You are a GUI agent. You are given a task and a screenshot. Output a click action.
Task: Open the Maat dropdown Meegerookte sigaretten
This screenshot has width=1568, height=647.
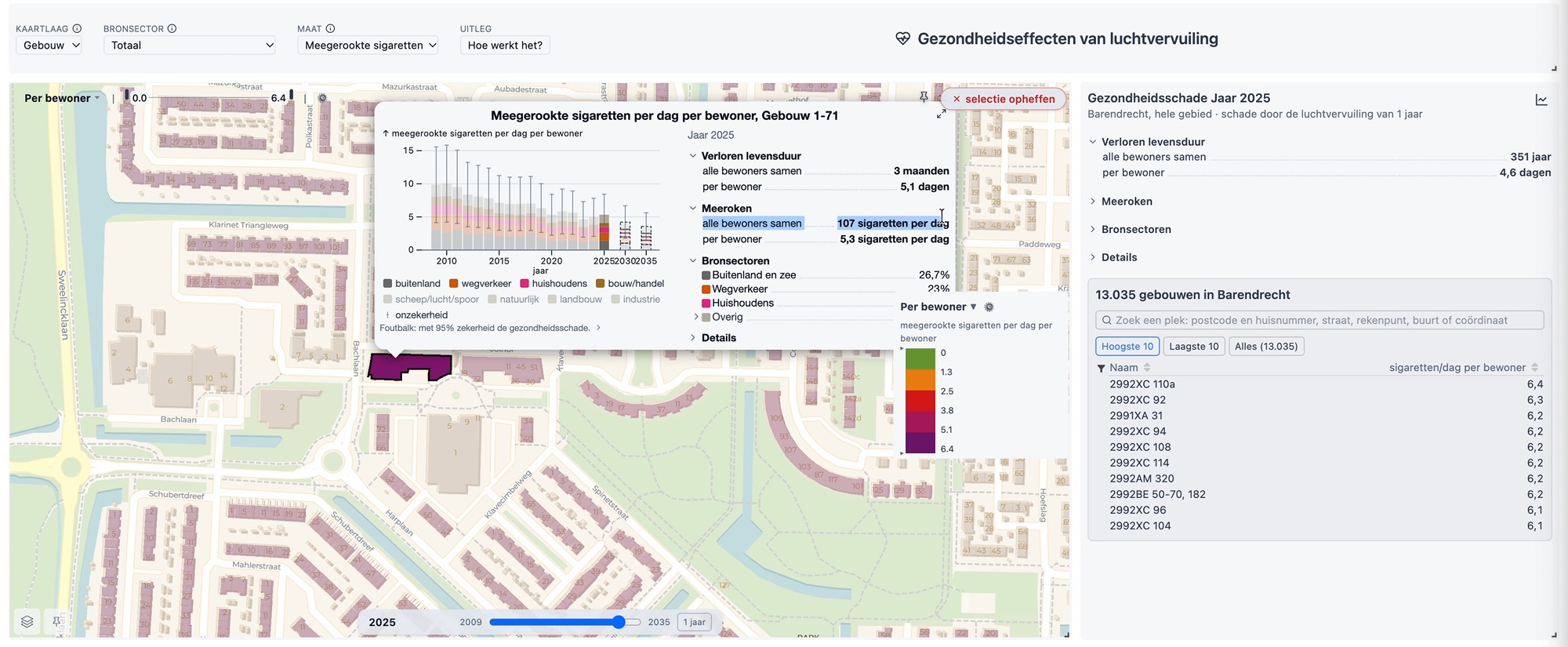[368, 45]
